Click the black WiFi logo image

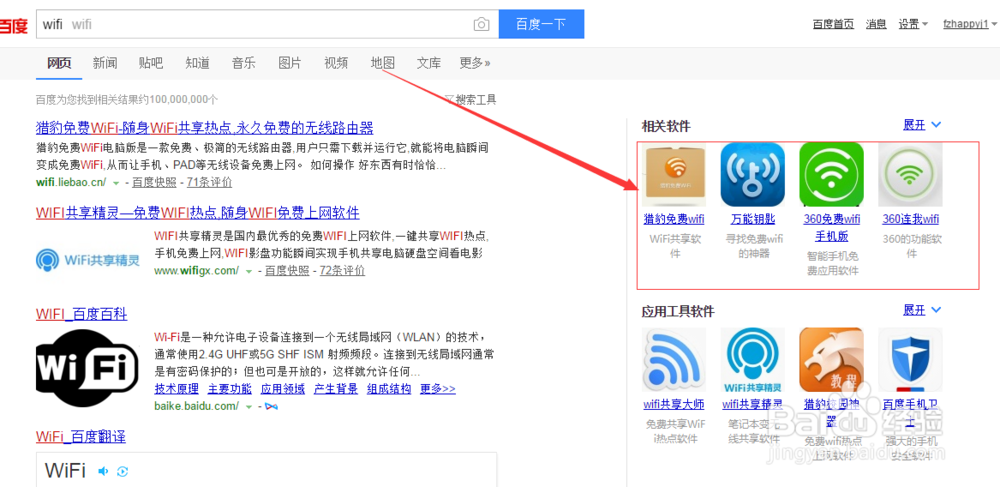(87, 368)
